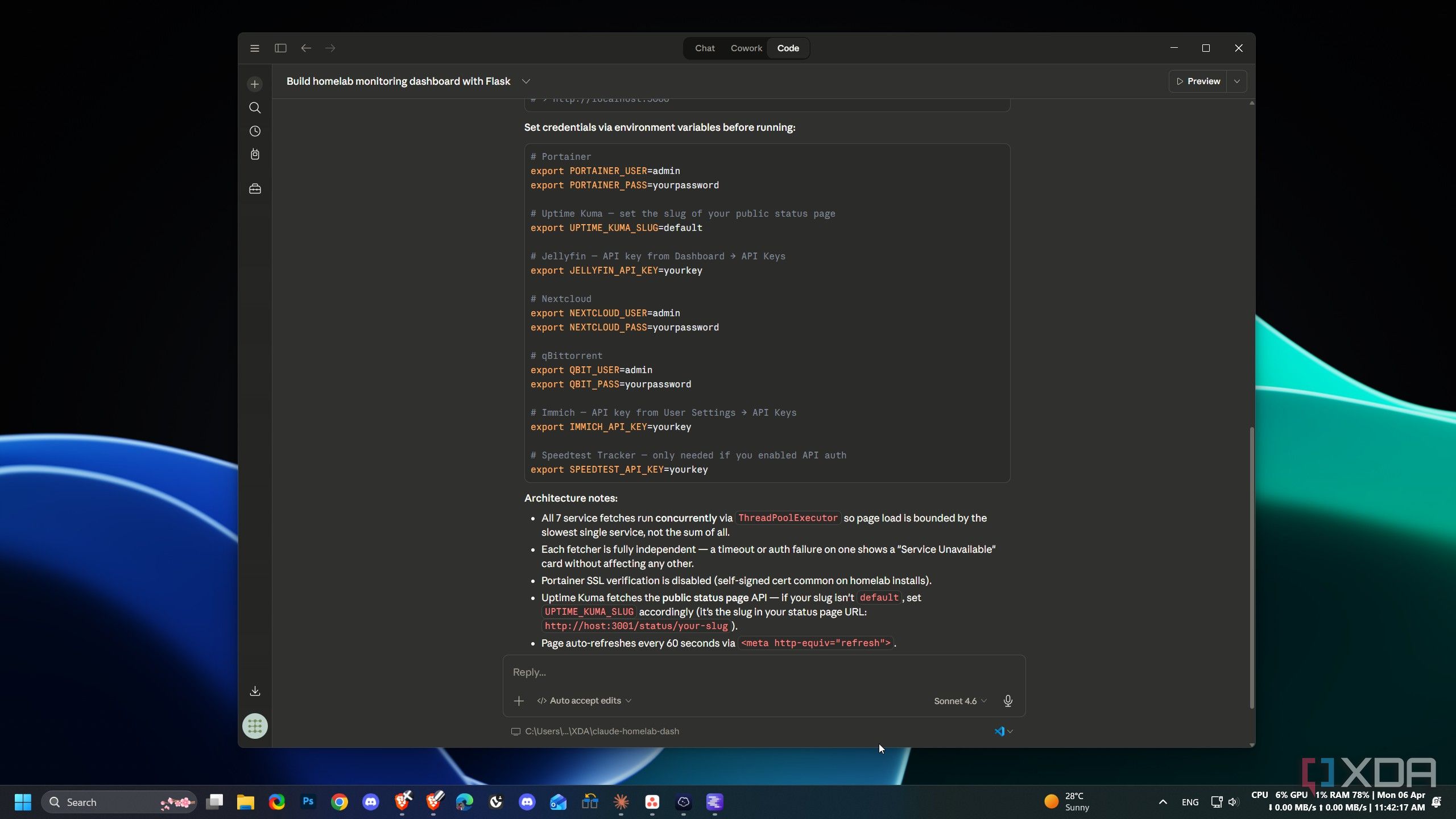Open File Explorer from the taskbar
The width and height of the screenshot is (1456, 819).
tap(246, 802)
